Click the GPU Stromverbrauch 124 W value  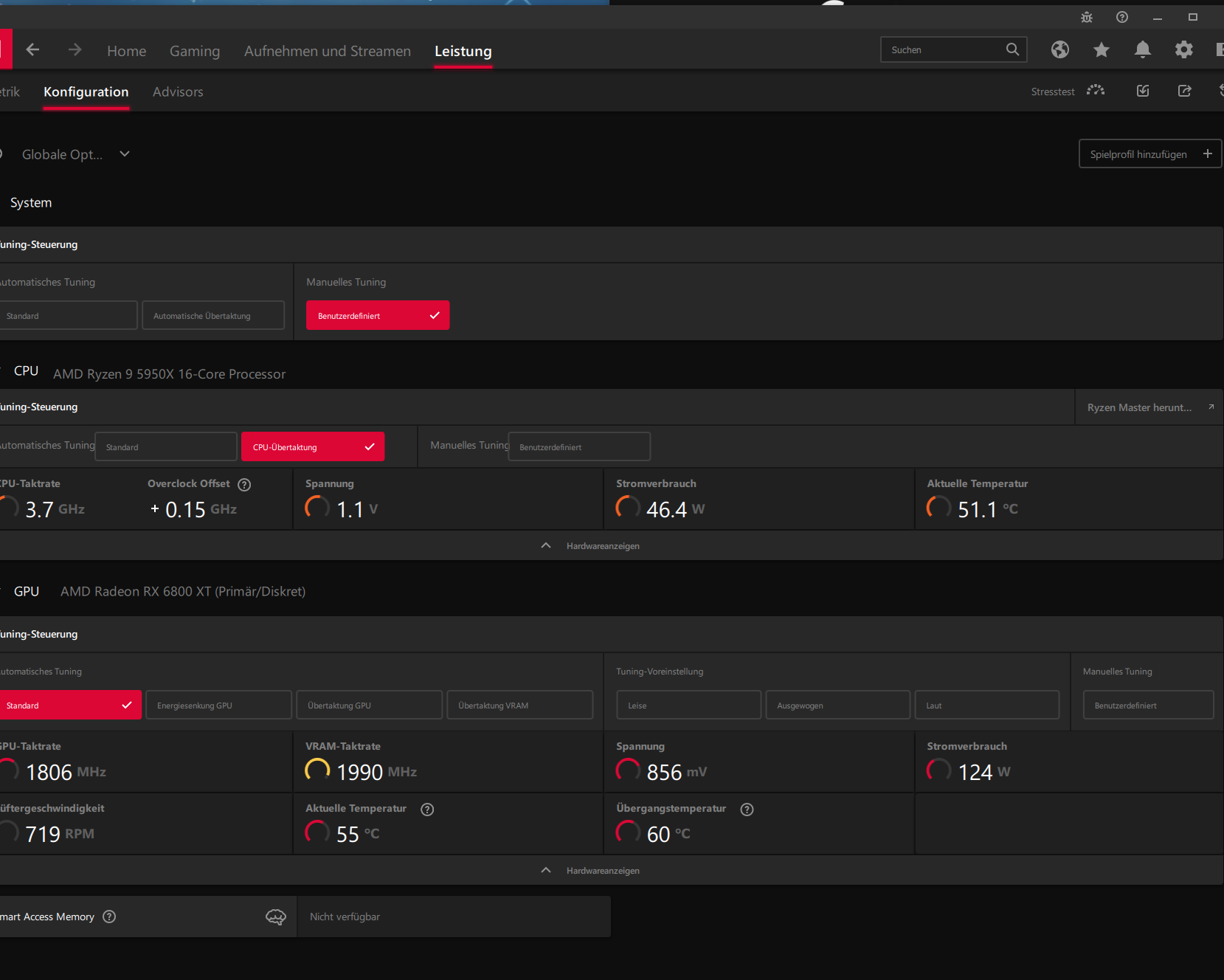pyautogui.click(x=984, y=772)
